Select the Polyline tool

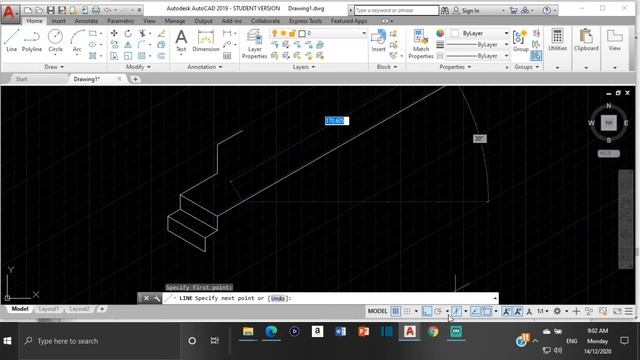coord(32,40)
